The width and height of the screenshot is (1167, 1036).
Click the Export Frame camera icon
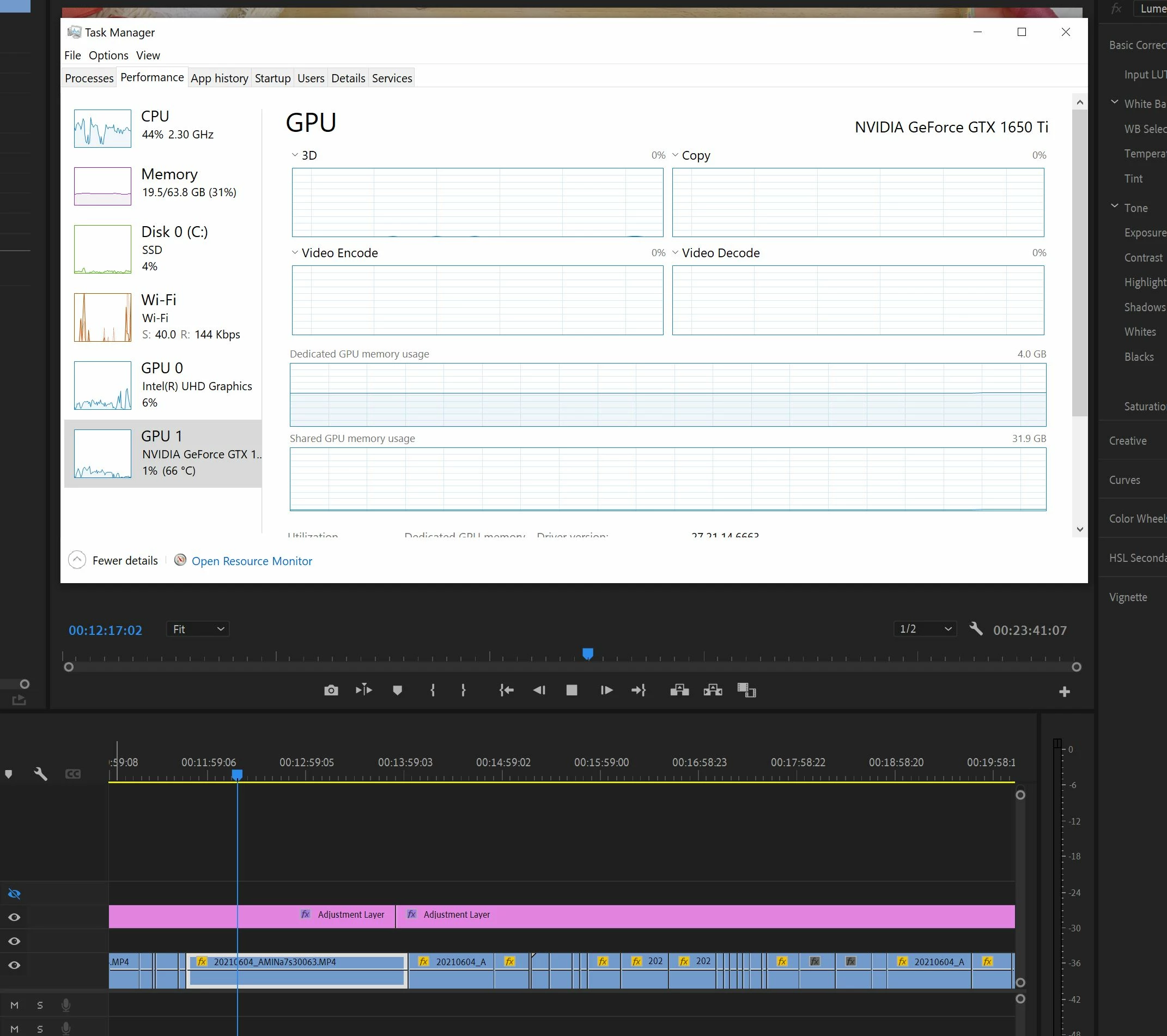click(331, 690)
